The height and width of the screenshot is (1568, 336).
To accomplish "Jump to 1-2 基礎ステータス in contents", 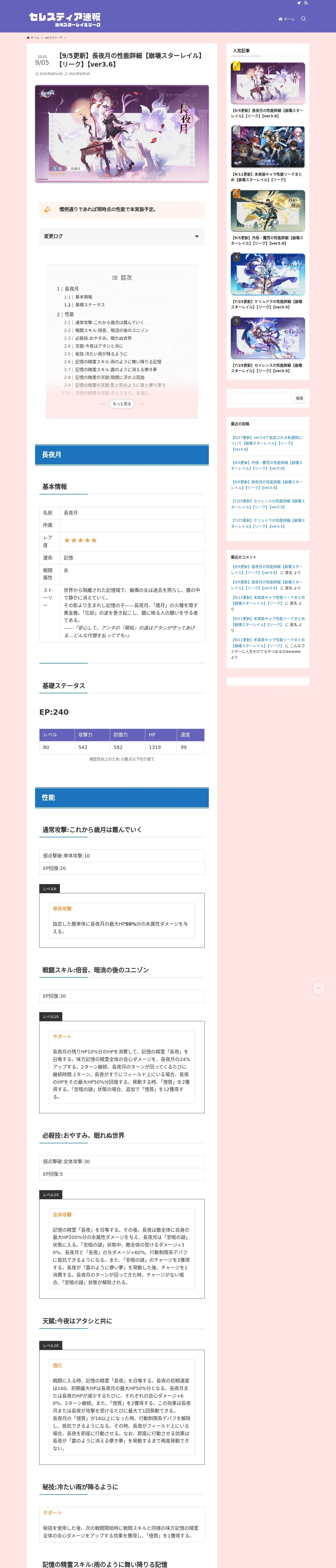I will (84, 305).
